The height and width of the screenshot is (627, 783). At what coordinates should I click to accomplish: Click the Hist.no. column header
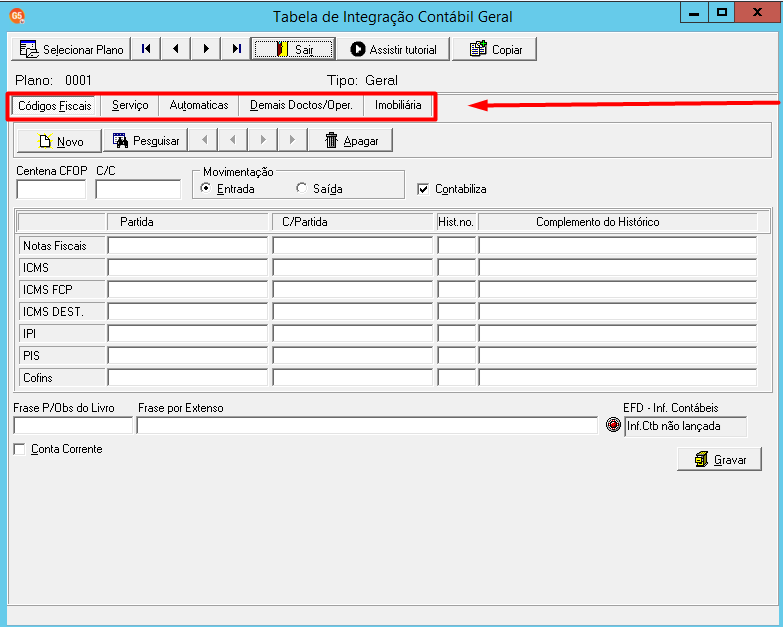(456, 222)
